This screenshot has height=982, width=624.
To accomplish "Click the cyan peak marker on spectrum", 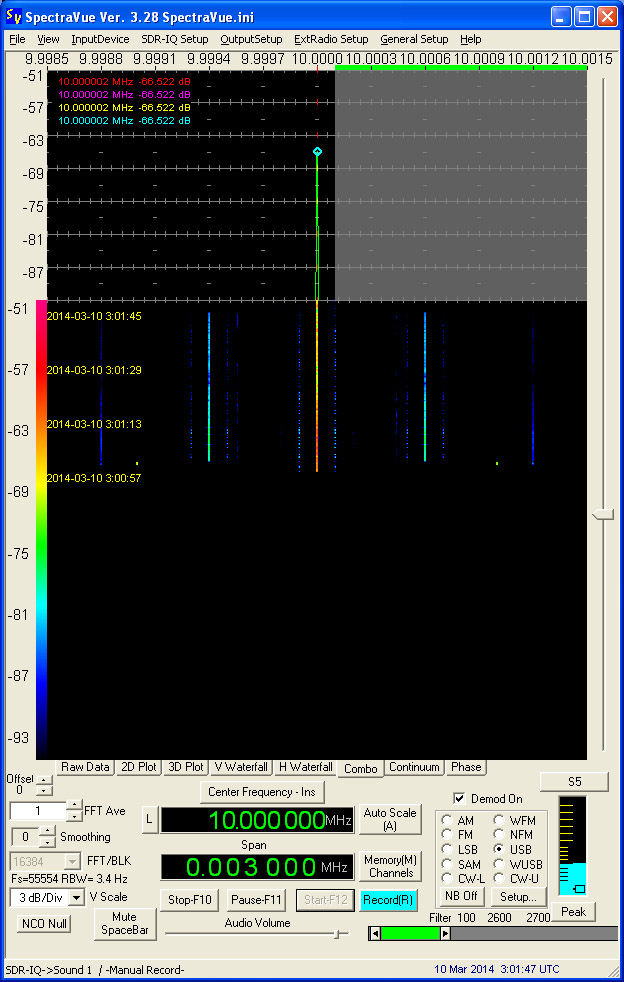I will 317,151.
